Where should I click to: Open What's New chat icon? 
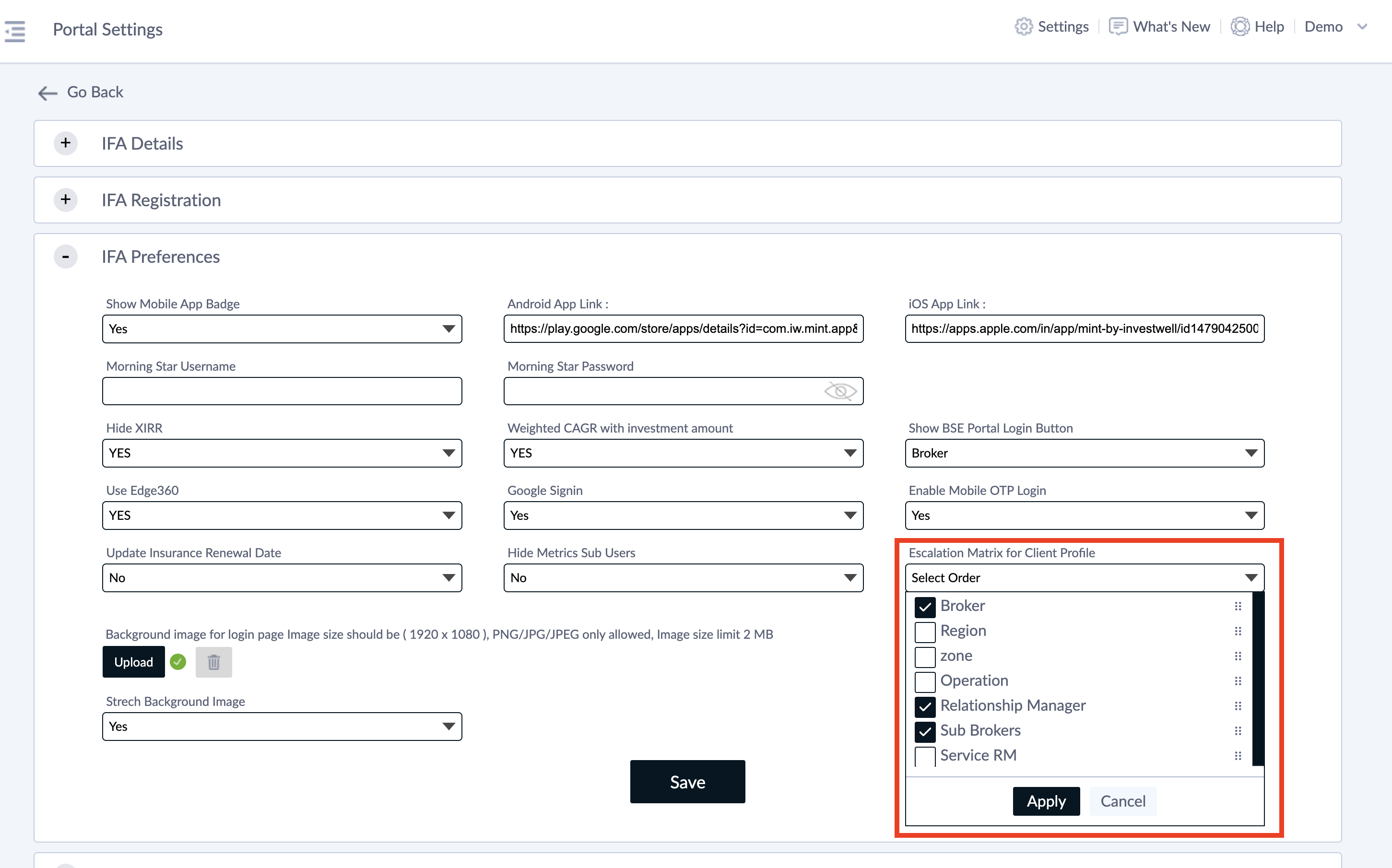(1118, 26)
